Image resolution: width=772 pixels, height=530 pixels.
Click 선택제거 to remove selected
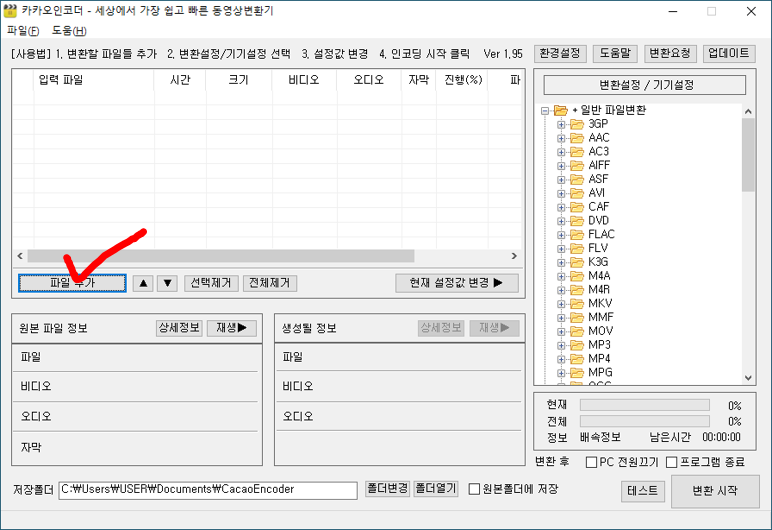(211, 283)
